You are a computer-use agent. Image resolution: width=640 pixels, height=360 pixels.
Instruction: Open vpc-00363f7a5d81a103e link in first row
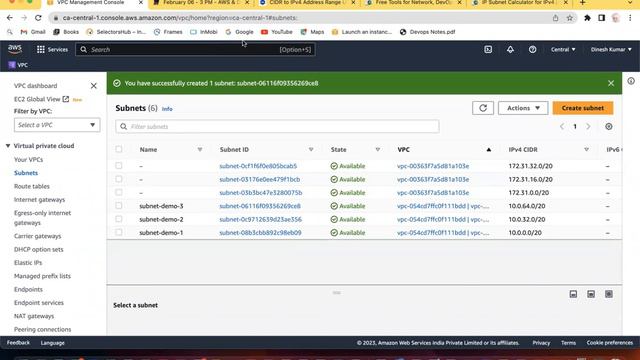click(x=433, y=166)
